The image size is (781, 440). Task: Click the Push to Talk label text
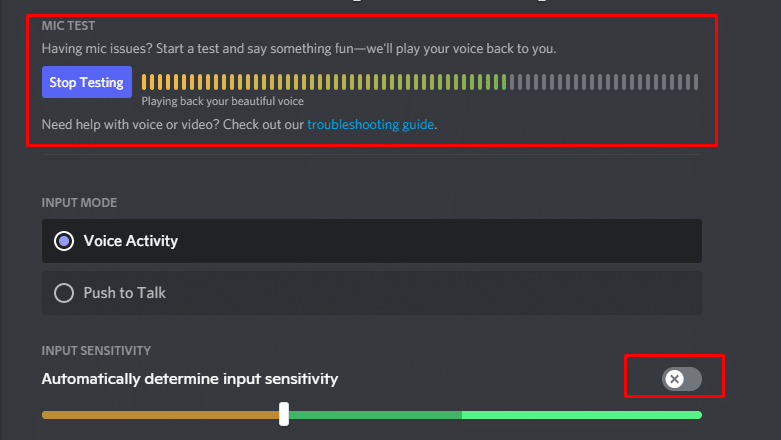pos(125,293)
